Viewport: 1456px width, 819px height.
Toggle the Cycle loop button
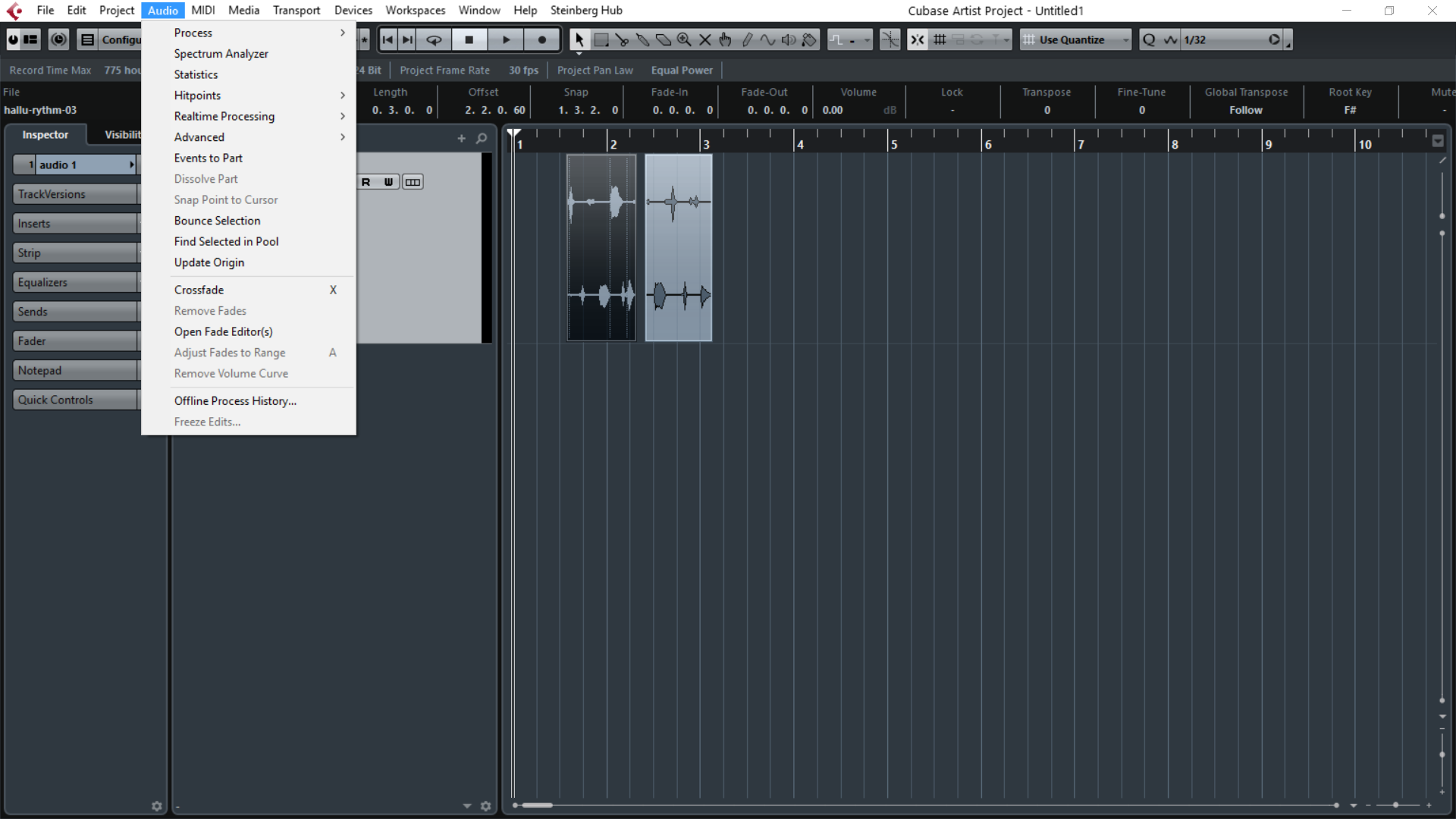(434, 39)
